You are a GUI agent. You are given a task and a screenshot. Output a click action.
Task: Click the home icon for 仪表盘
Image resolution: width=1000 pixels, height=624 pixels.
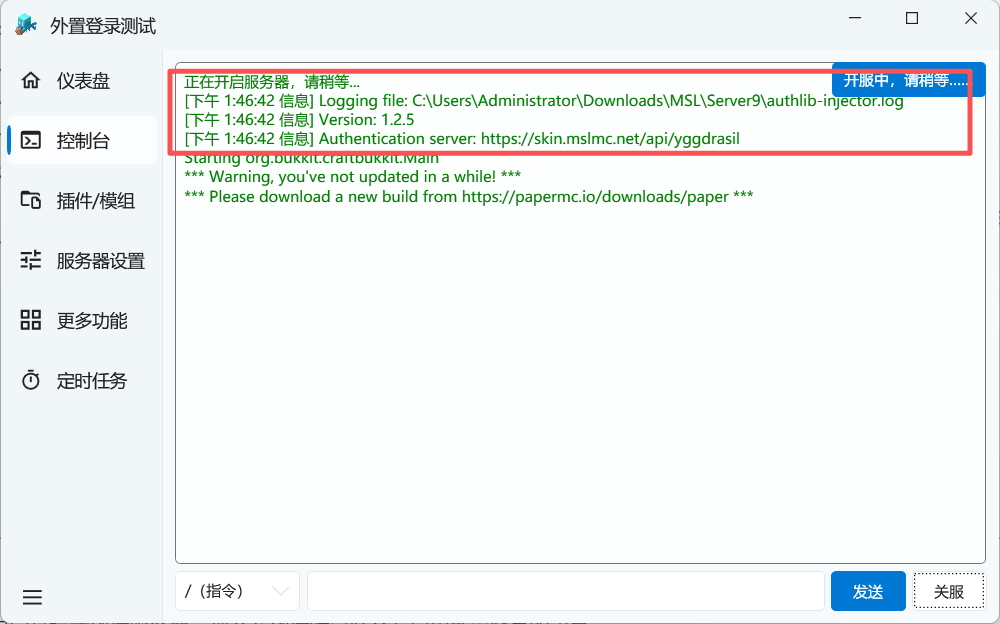click(x=31, y=81)
